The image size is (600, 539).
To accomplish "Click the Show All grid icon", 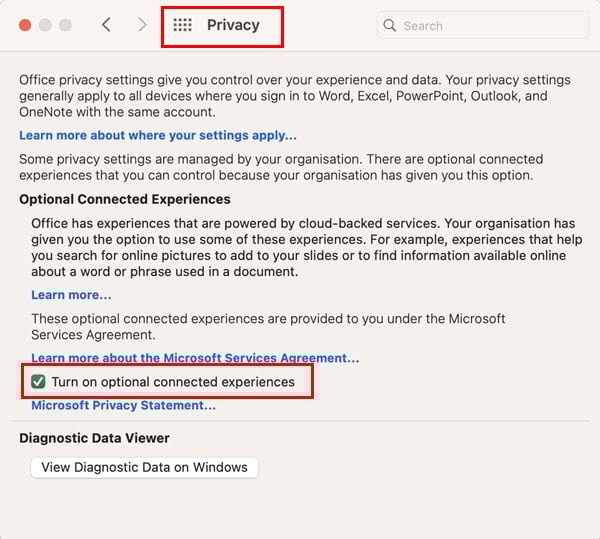I will pos(183,25).
